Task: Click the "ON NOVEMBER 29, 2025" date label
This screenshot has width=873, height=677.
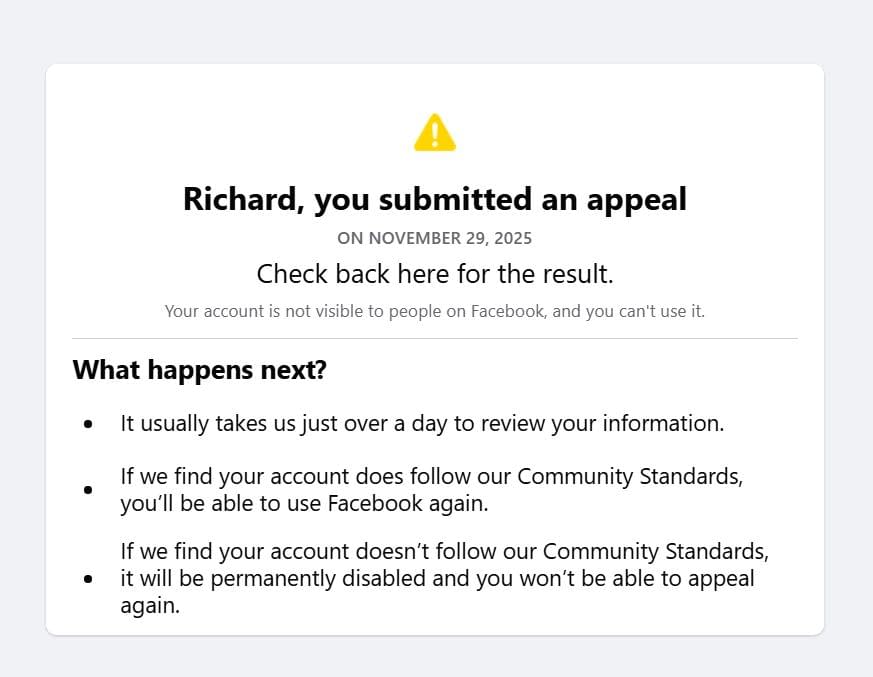Action: click(435, 238)
